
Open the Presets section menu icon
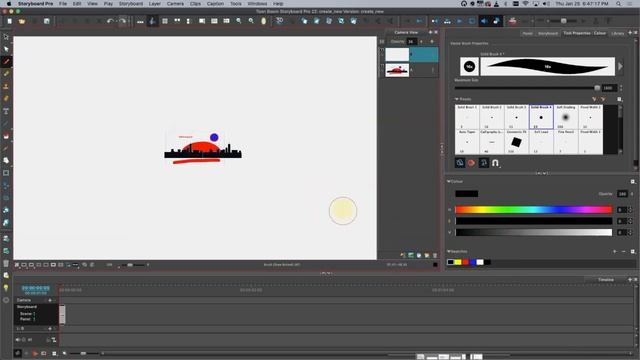tap(619, 99)
